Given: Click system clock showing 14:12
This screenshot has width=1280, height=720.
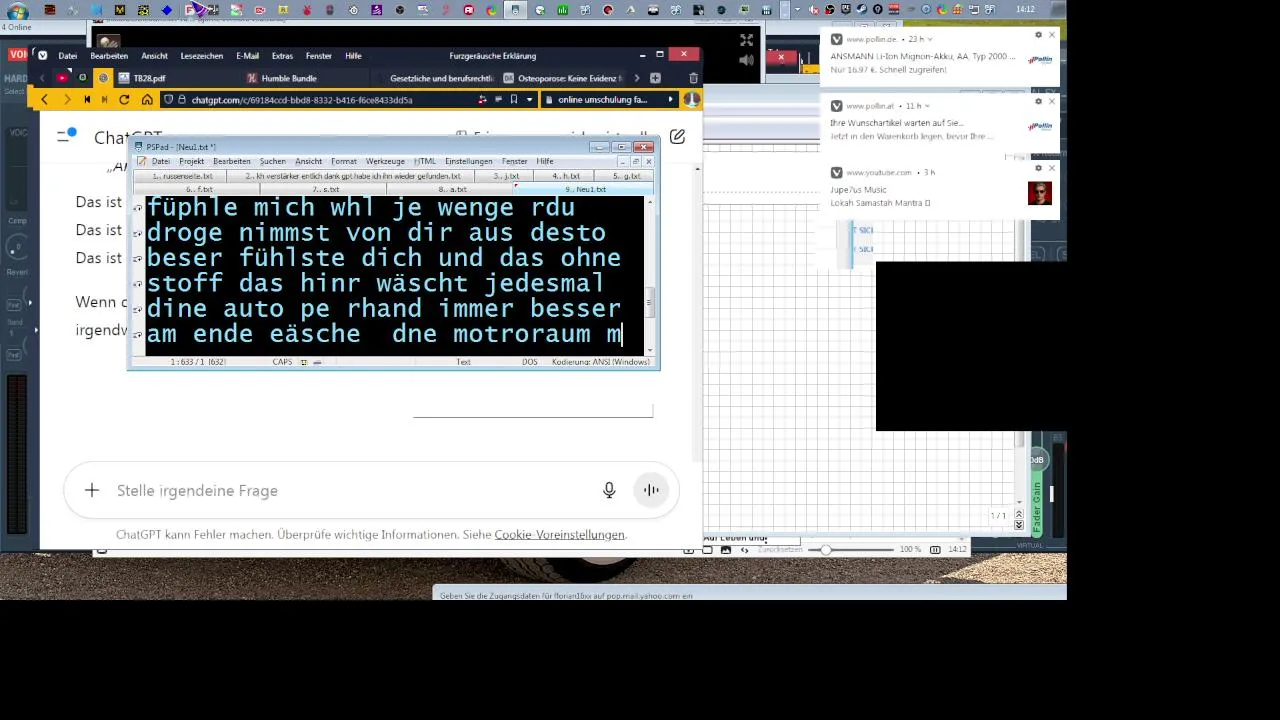Looking at the screenshot, I should pyautogui.click(x=1025, y=10).
